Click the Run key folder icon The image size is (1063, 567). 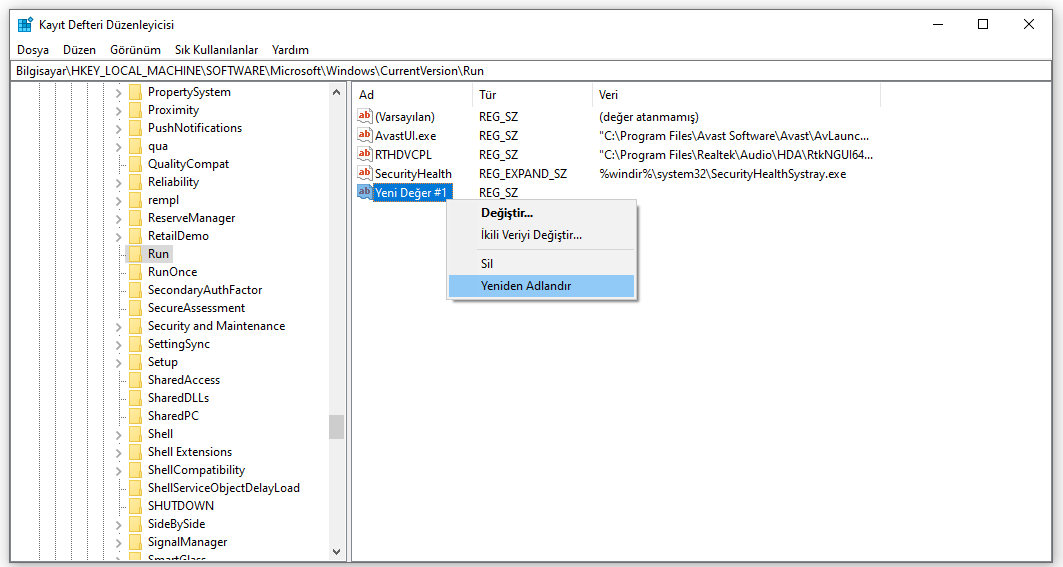(135, 254)
